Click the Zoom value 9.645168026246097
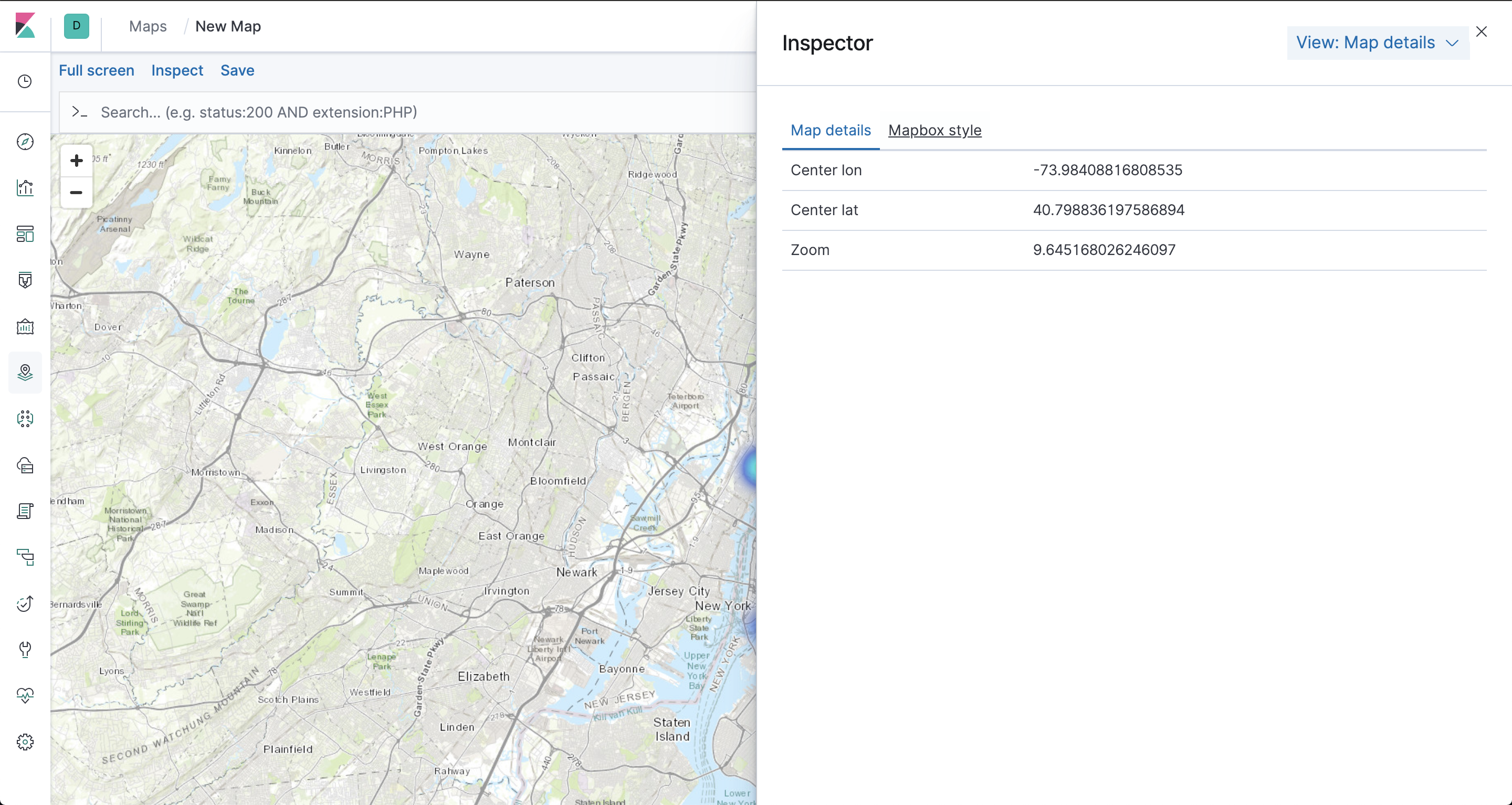This screenshot has height=805, width=1512. click(1104, 250)
